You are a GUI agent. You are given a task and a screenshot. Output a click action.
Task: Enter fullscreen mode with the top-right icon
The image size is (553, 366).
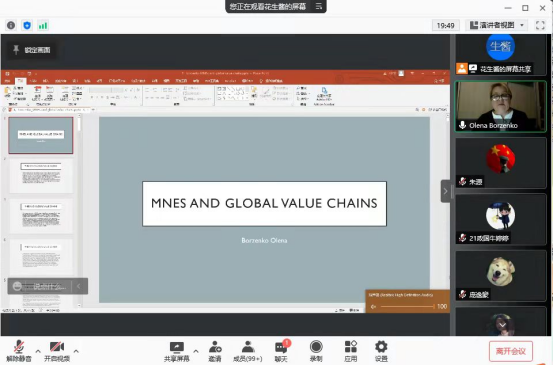coord(540,25)
